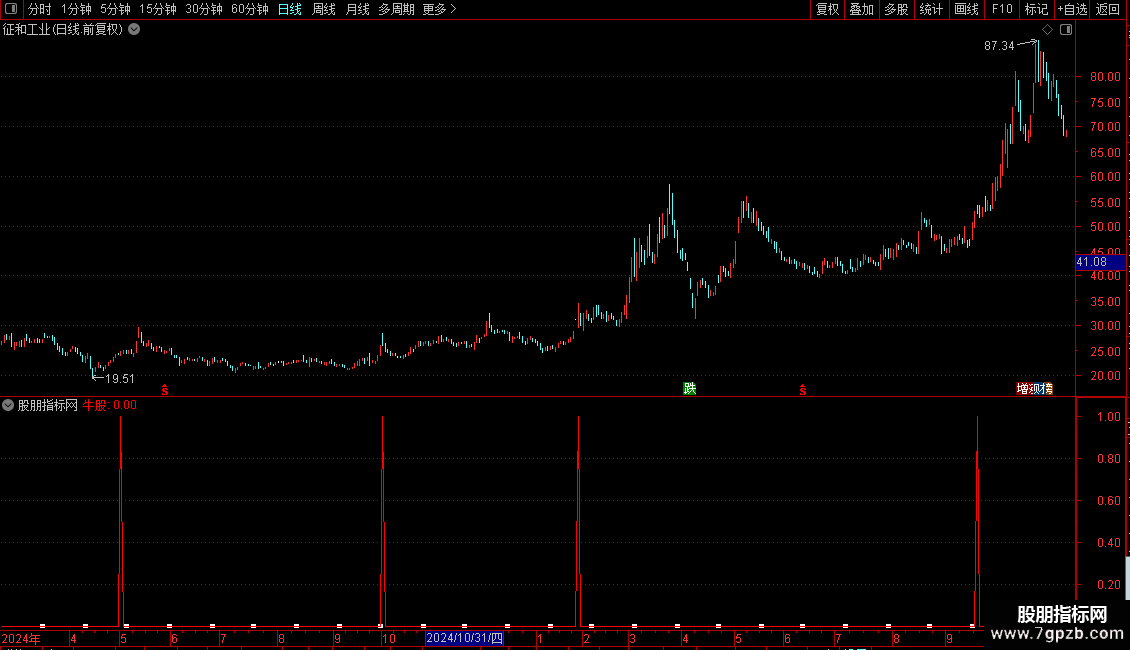The image size is (1130, 650).
Task: Click the 41.08 price tag on the axis
Action: click(x=1100, y=262)
